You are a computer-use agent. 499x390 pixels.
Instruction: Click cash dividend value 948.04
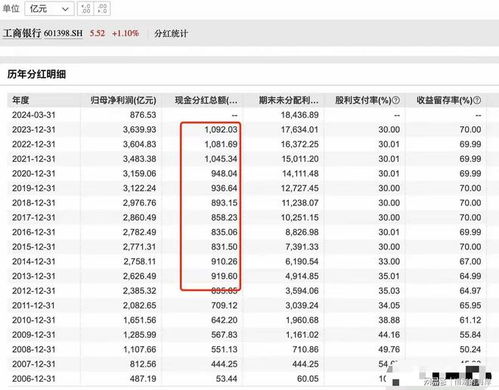[224, 174]
